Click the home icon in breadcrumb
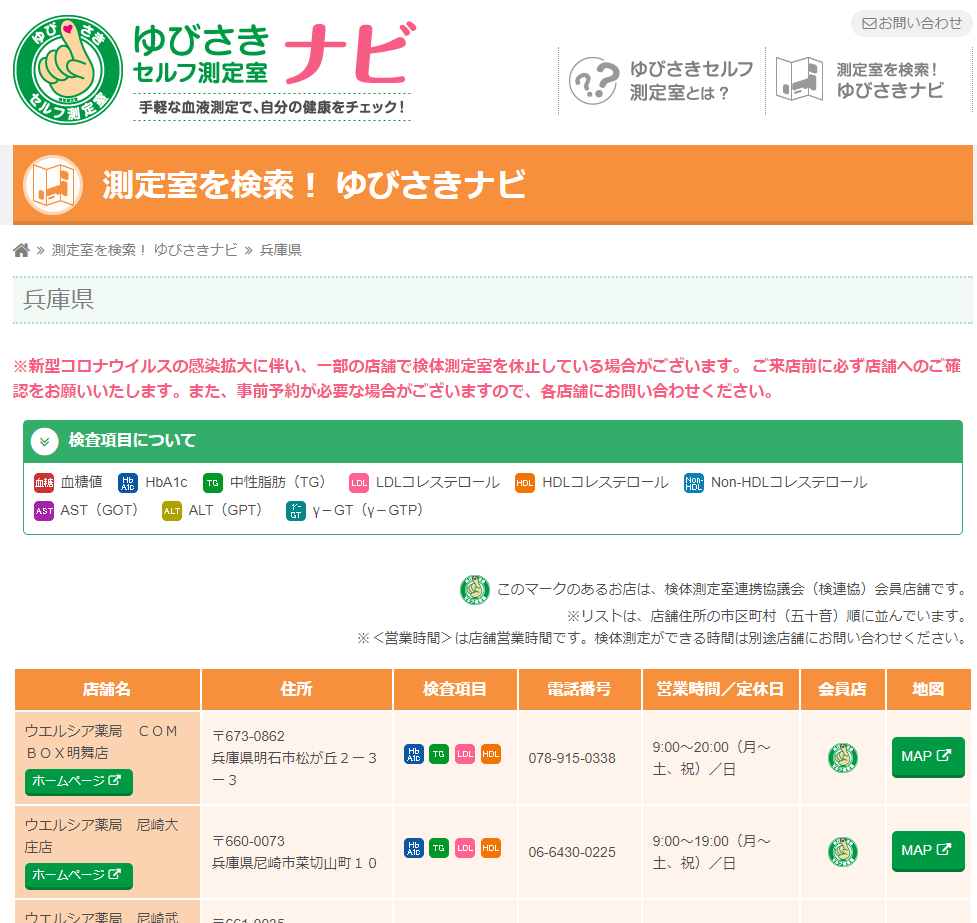Image resolution: width=977 pixels, height=923 pixels. tap(21, 250)
